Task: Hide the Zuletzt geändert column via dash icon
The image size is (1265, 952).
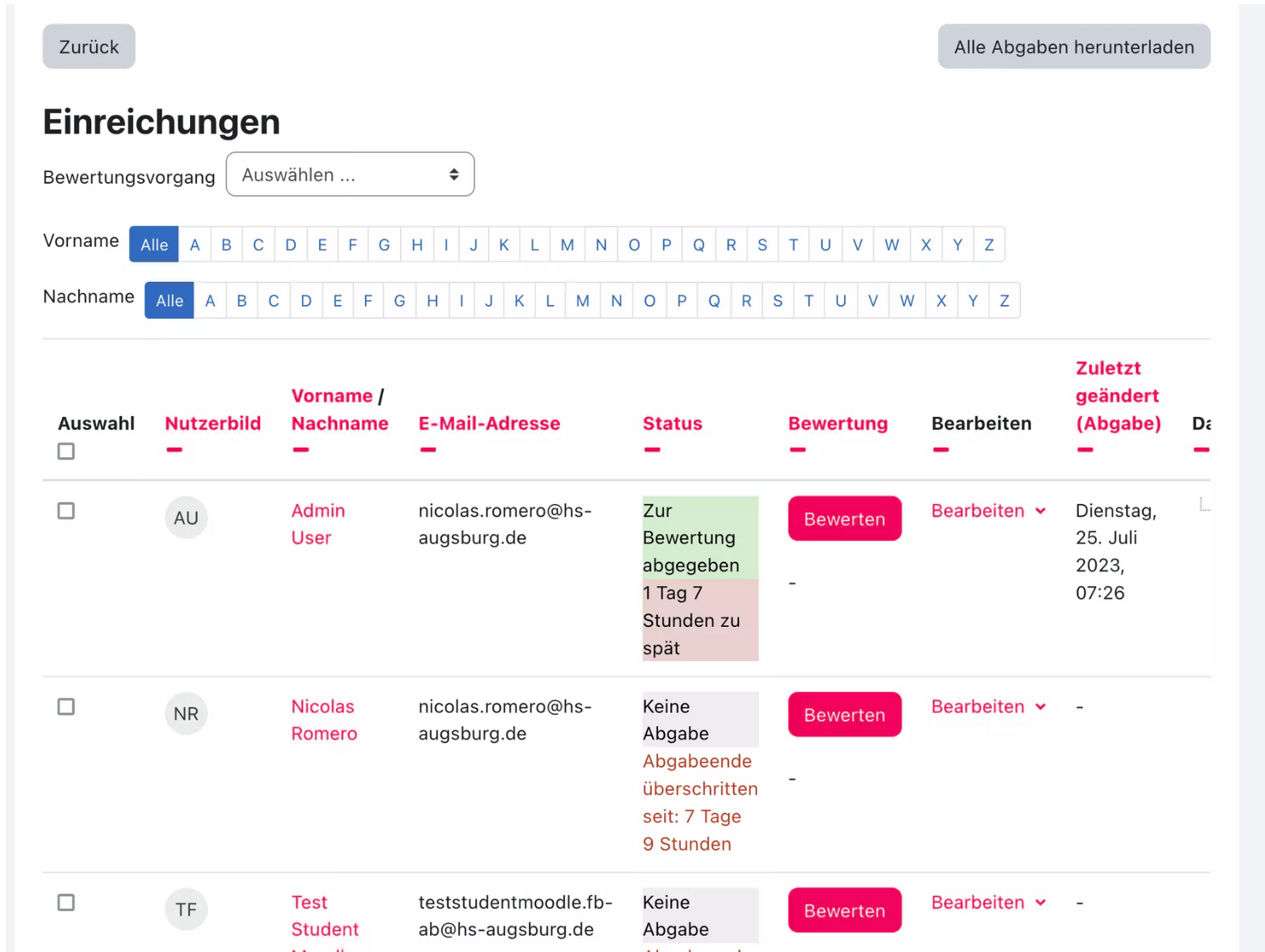Action: pyautogui.click(x=1085, y=449)
